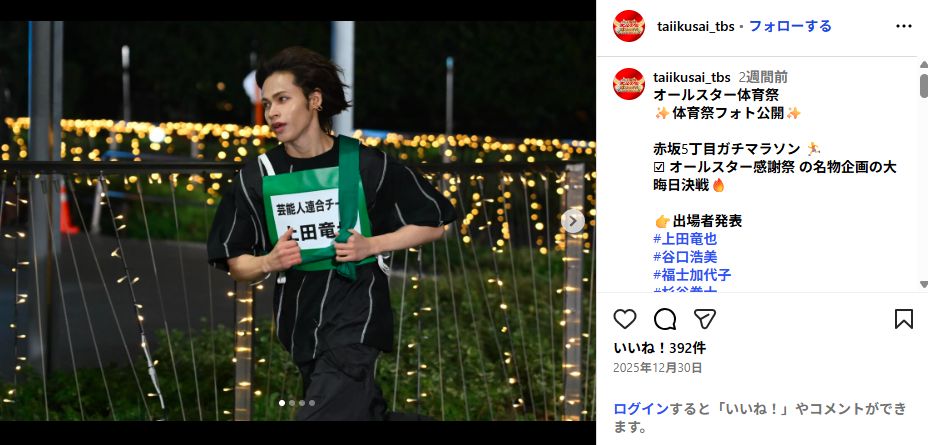Click the ログイン link
928x445 pixels.
pyautogui.click(x=641, y=408)
